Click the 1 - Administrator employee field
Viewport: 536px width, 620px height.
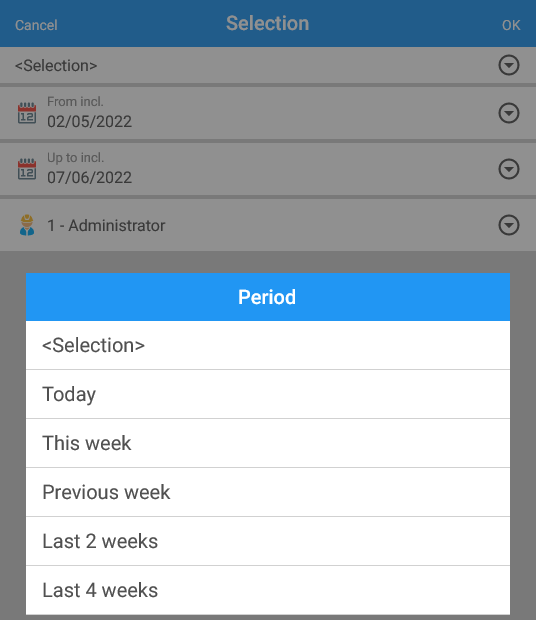tap(268, 225)
